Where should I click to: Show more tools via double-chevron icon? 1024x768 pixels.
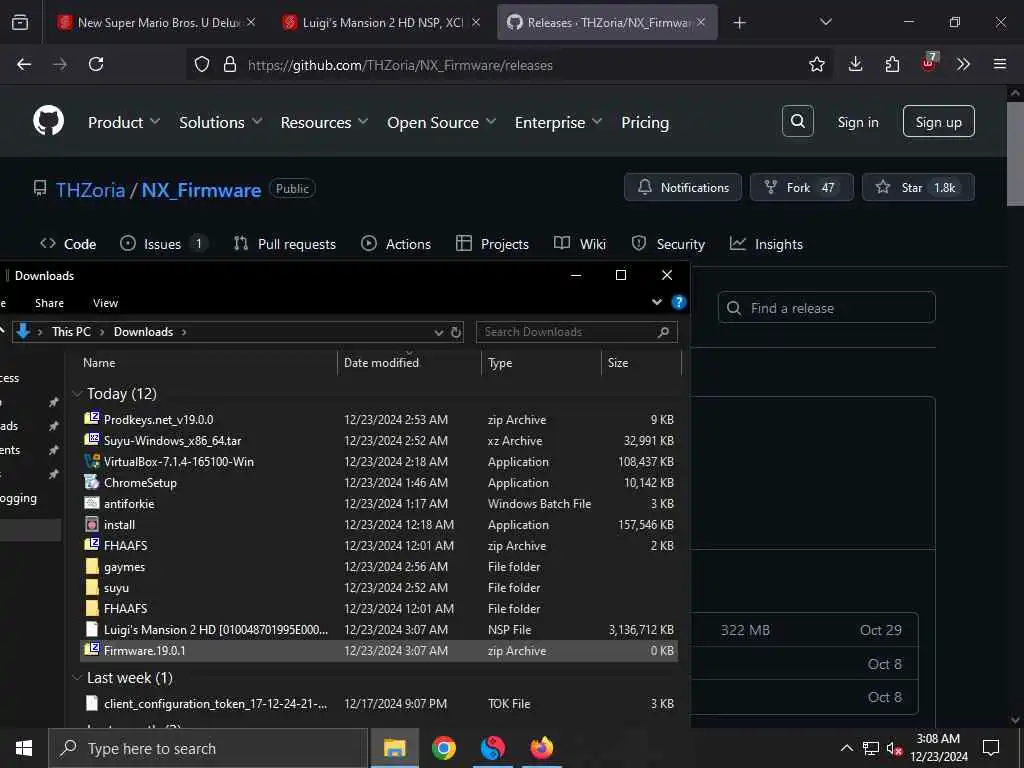coord(963,64)
